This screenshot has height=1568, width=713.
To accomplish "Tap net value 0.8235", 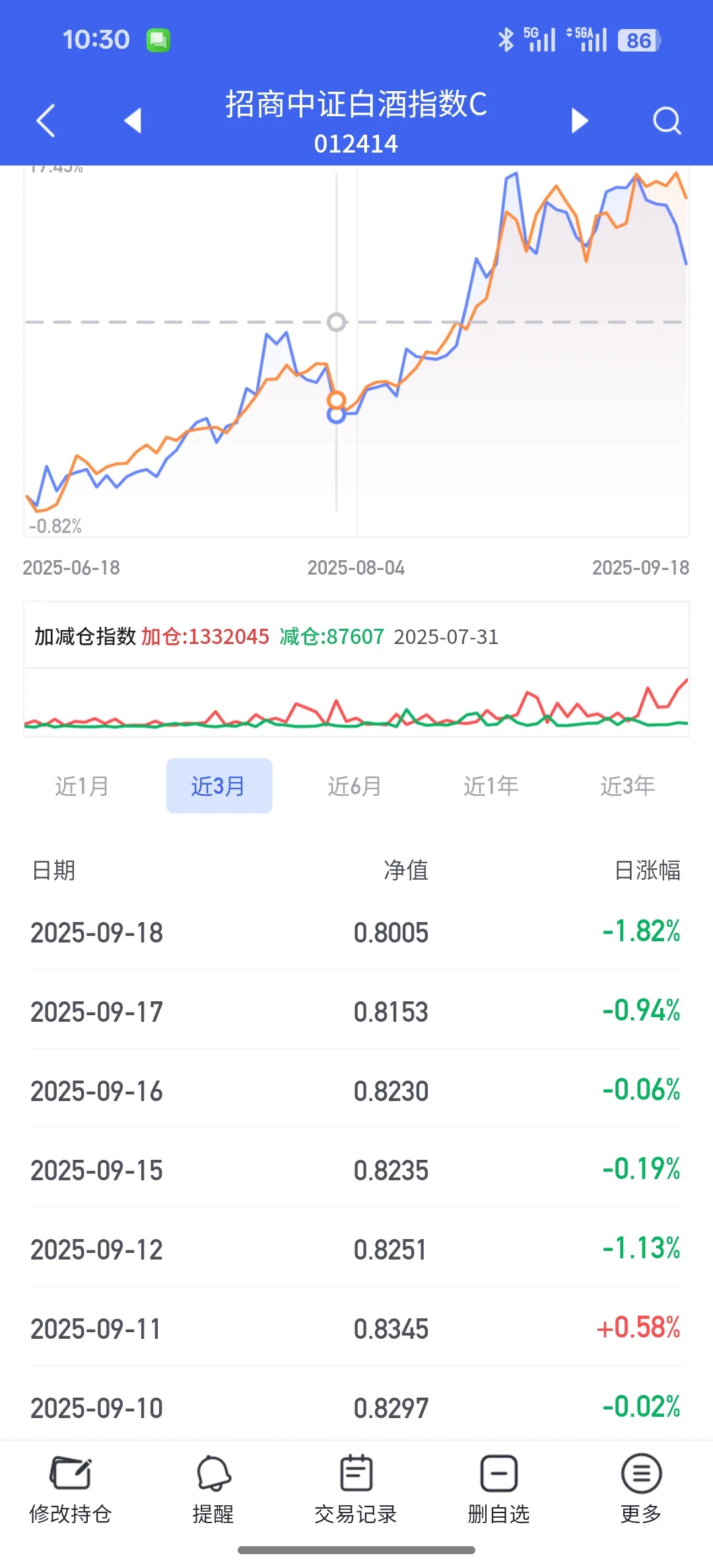I will 391,1171.
